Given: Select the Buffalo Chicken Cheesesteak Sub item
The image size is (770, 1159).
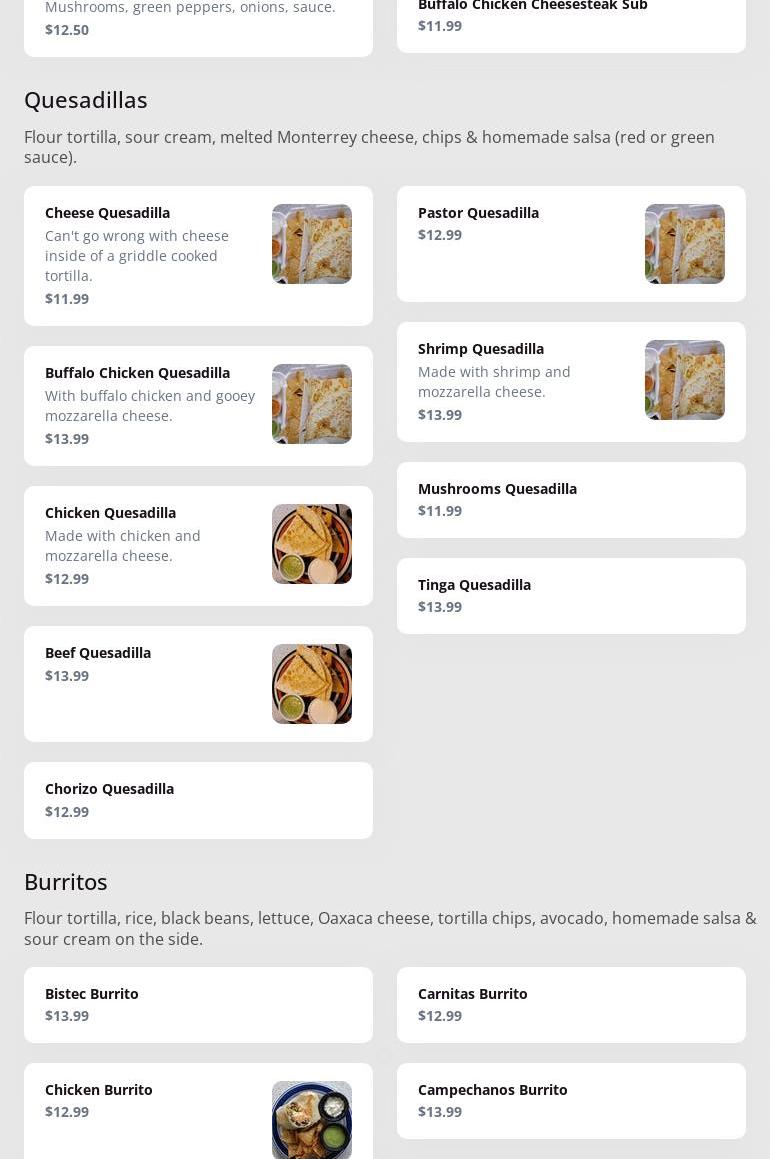Looking at the screenshot, I should coord(571,22).
